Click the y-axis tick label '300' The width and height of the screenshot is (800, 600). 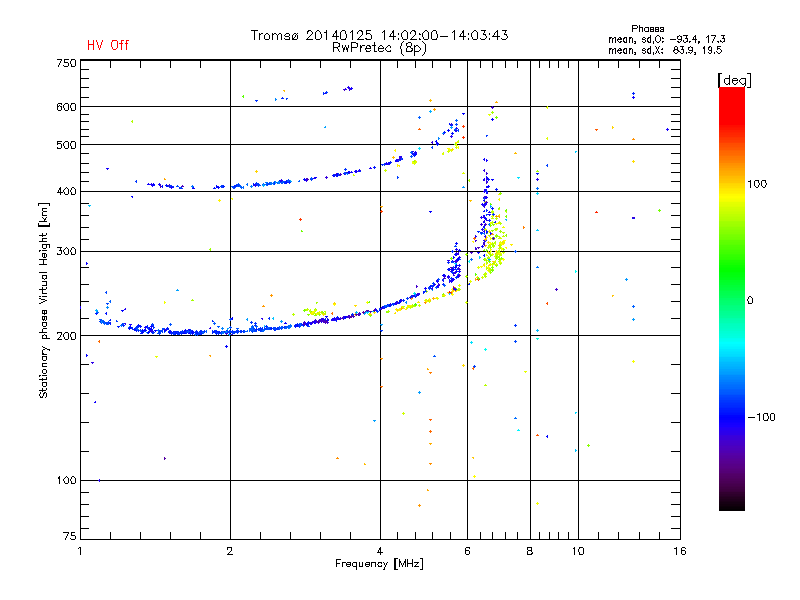pos(66,251)
